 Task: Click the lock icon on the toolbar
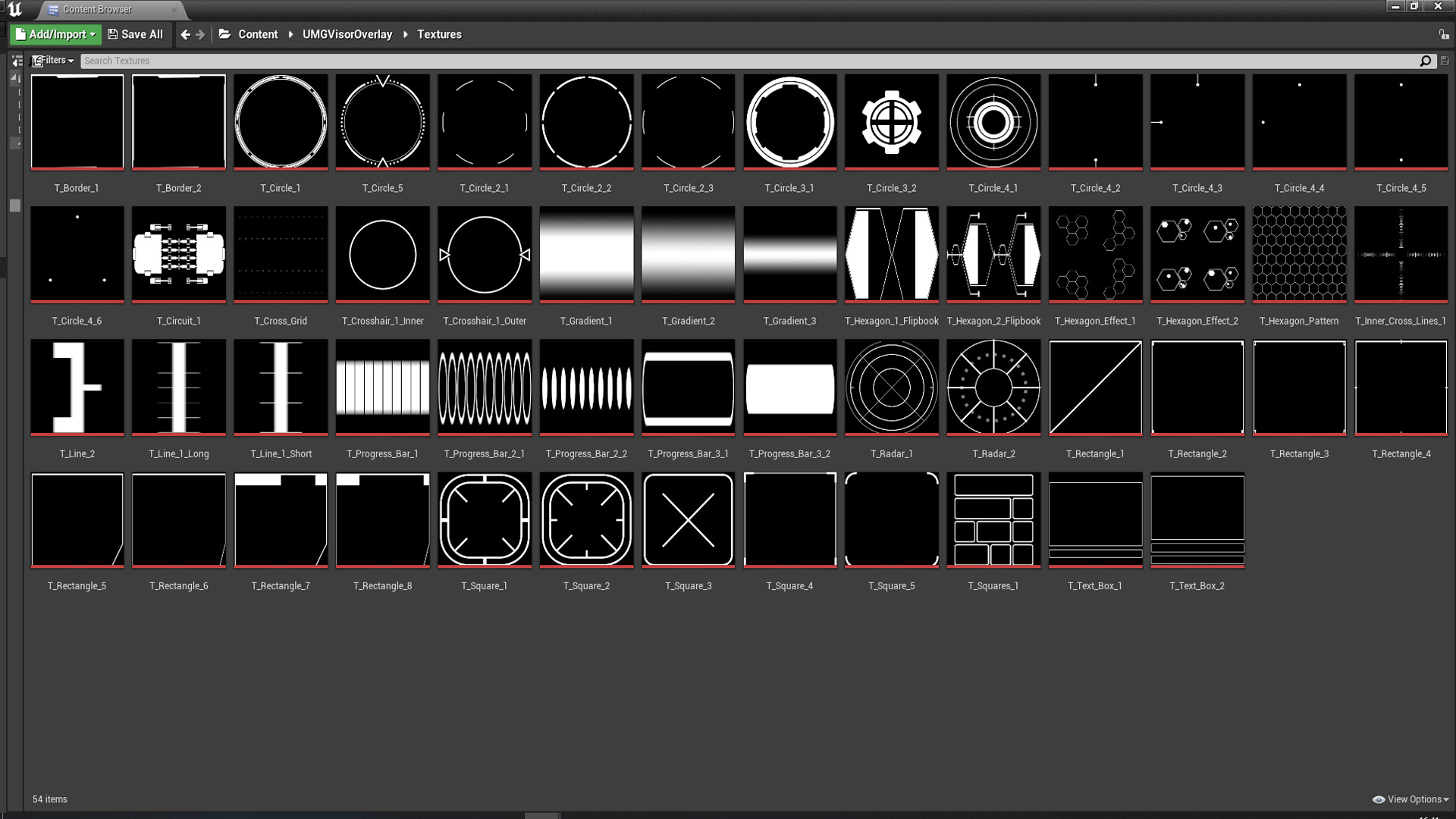pos(1443,34)
